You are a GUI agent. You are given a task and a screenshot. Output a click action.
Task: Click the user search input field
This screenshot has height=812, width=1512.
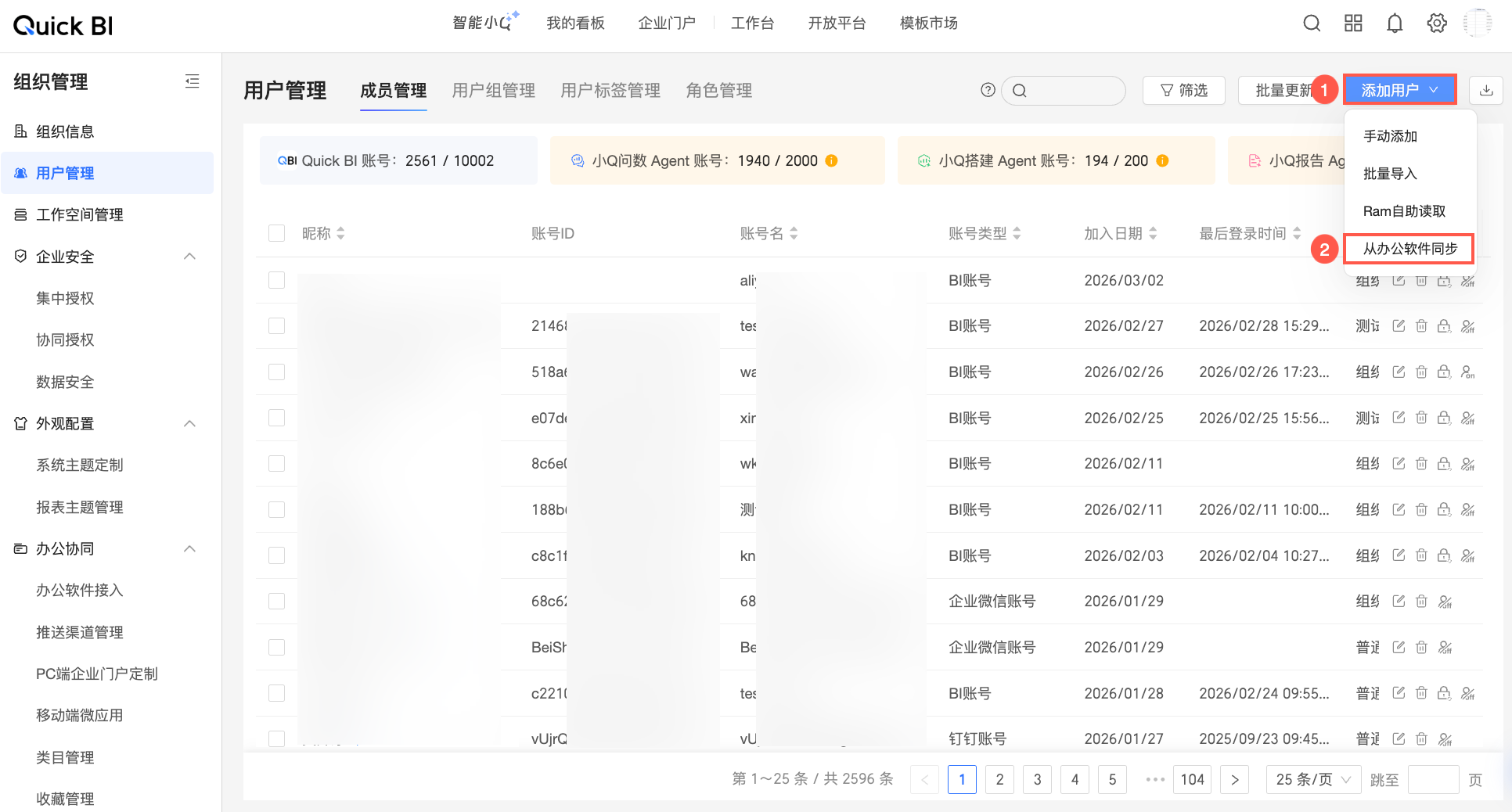click(x=1063, y=90)
